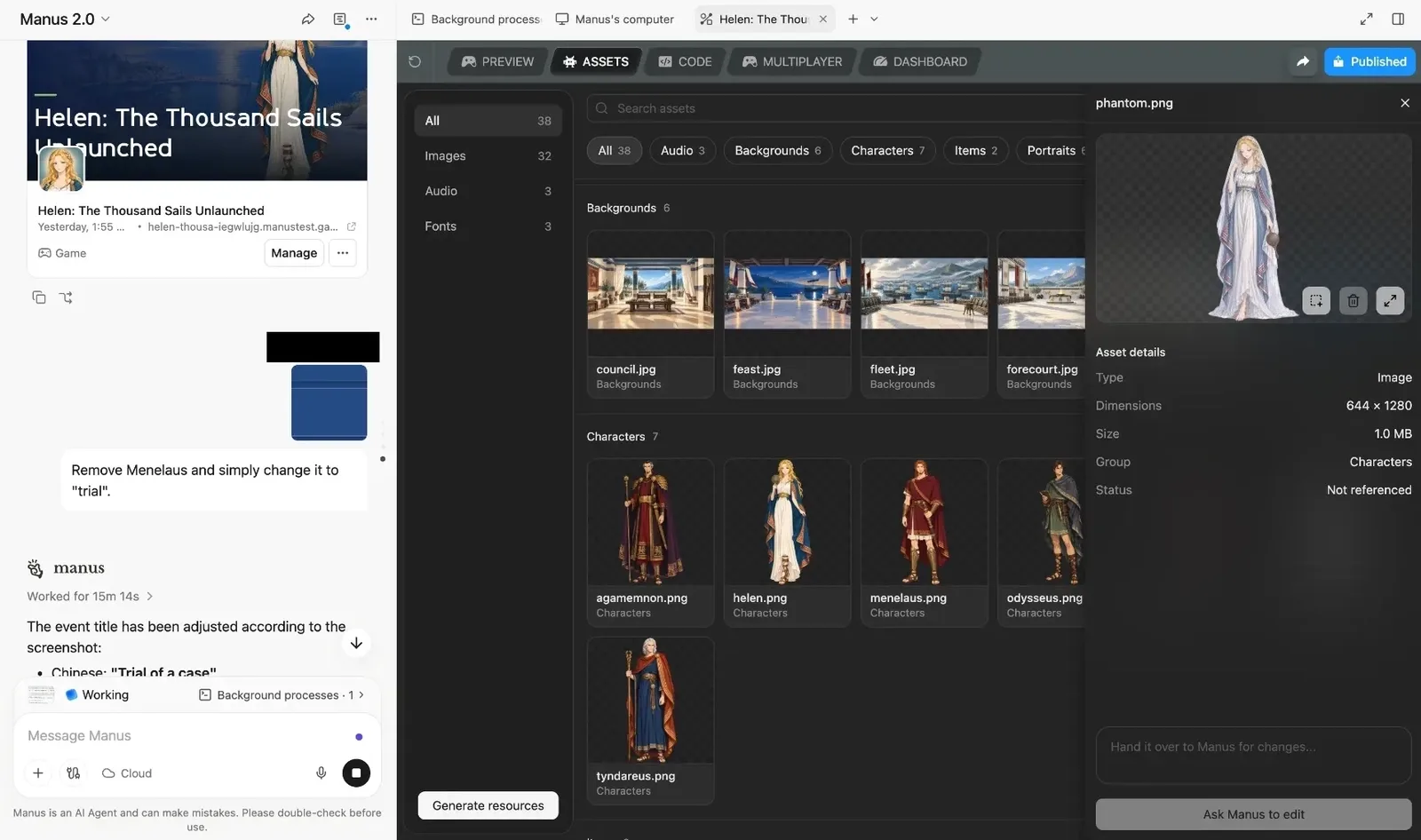Open the external link icon after game URL
1421x840 pixels.
click(x=352, y=226)
